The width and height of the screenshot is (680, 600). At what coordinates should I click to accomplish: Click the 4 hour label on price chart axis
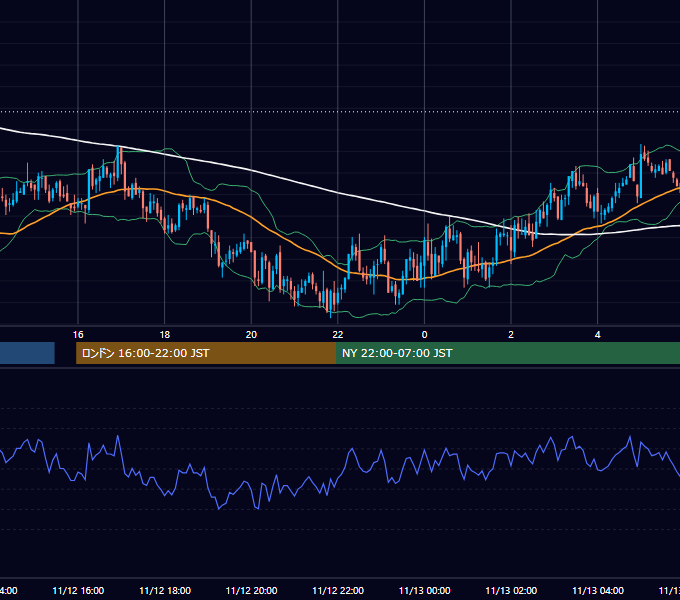pos(598,335)
